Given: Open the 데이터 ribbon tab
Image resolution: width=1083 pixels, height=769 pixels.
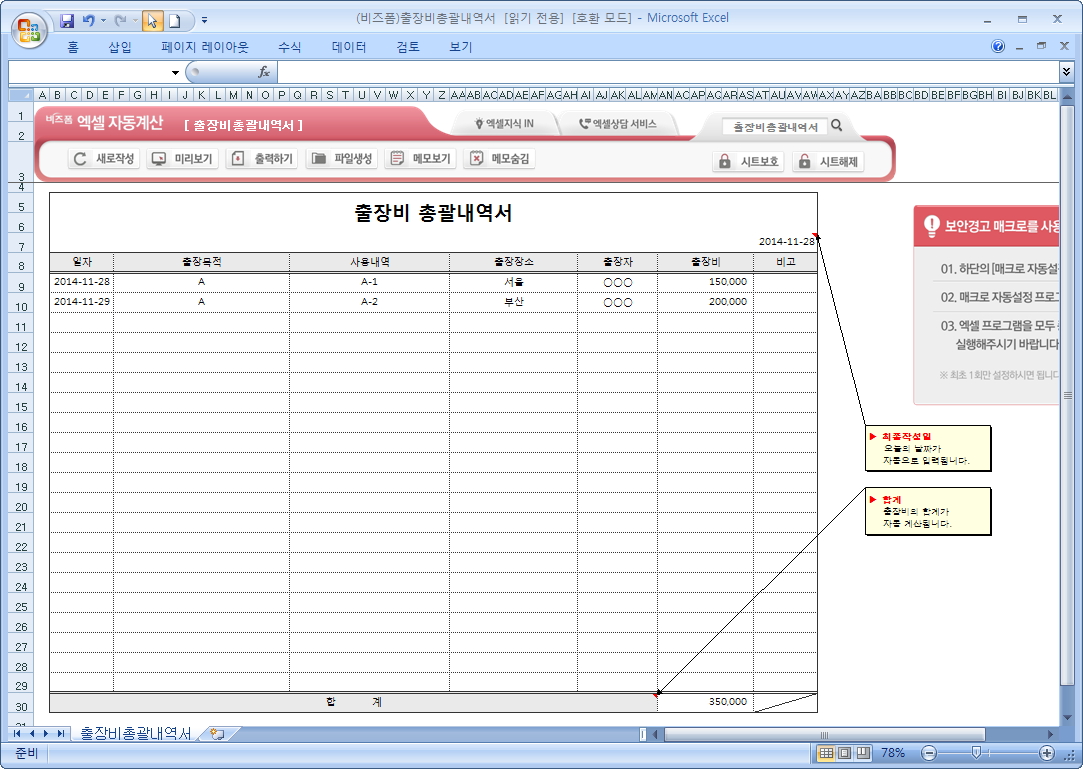Looking at the screenshot, I should [x=349, y=47].
